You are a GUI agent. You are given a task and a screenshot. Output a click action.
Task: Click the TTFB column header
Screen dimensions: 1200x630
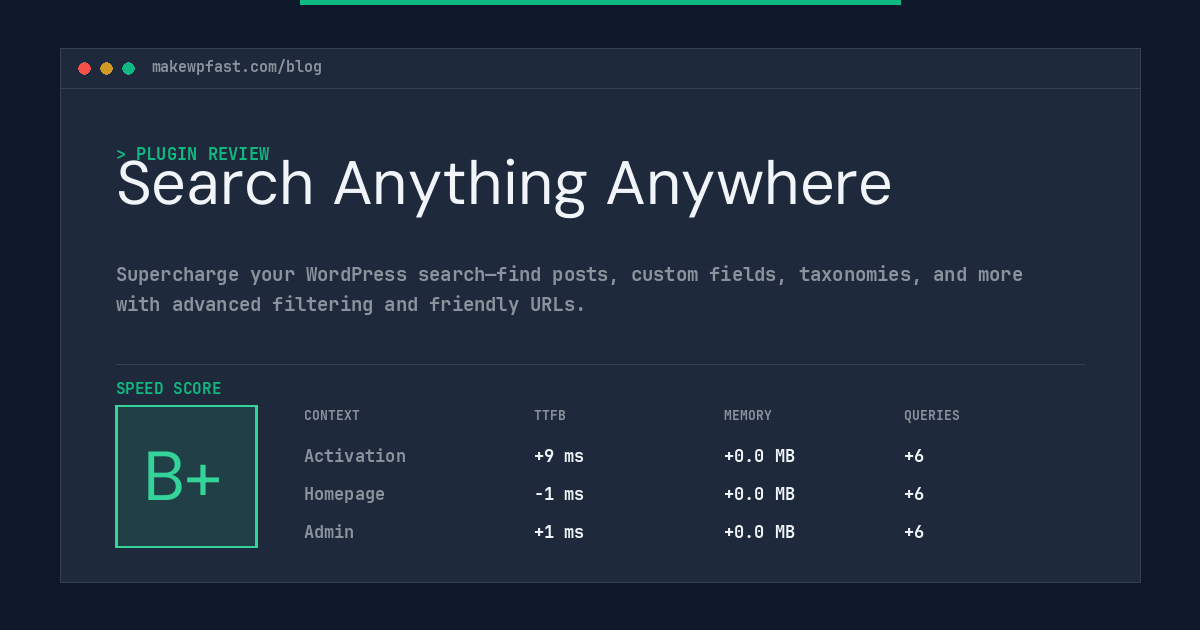pyautogui.click(x=550, y=416)
